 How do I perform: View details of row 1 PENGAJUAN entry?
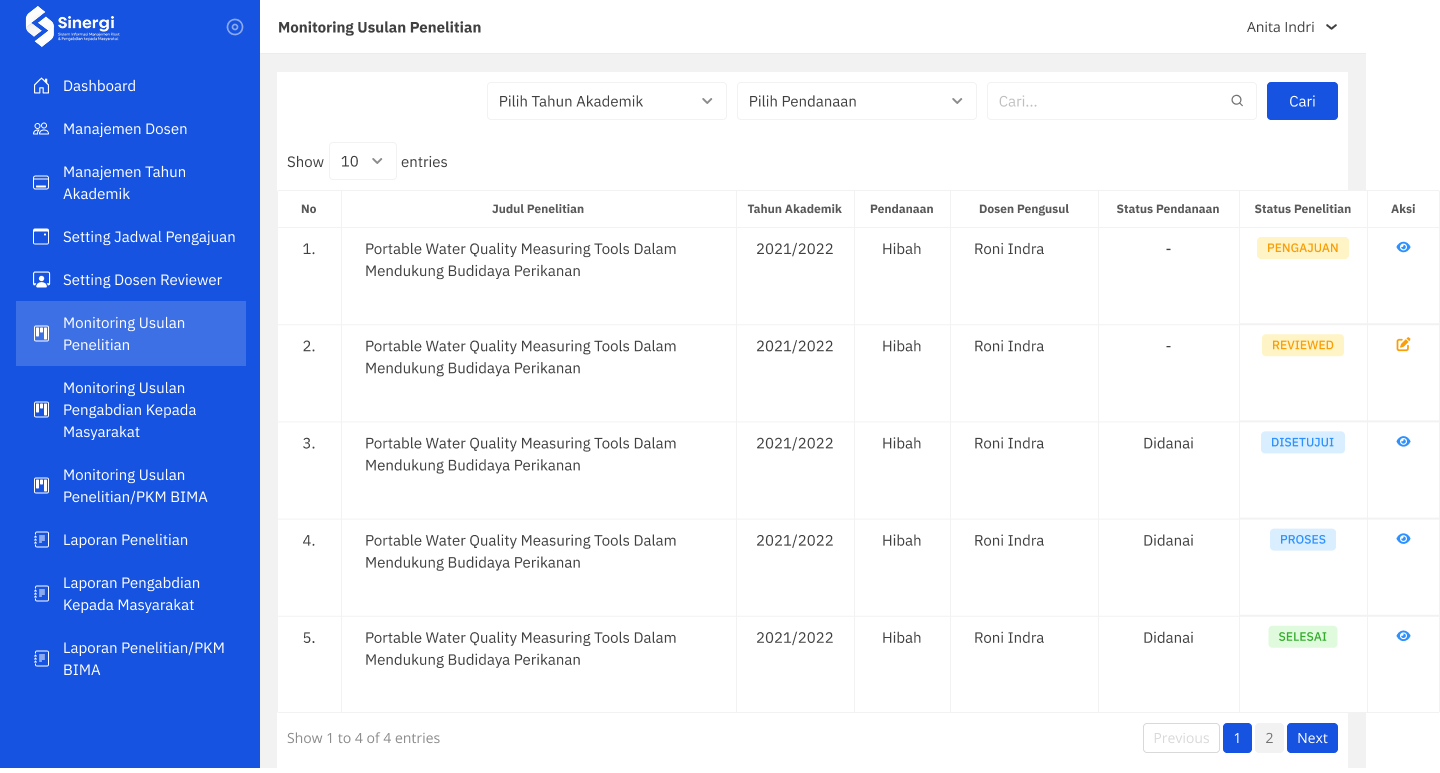(1403, 247)
